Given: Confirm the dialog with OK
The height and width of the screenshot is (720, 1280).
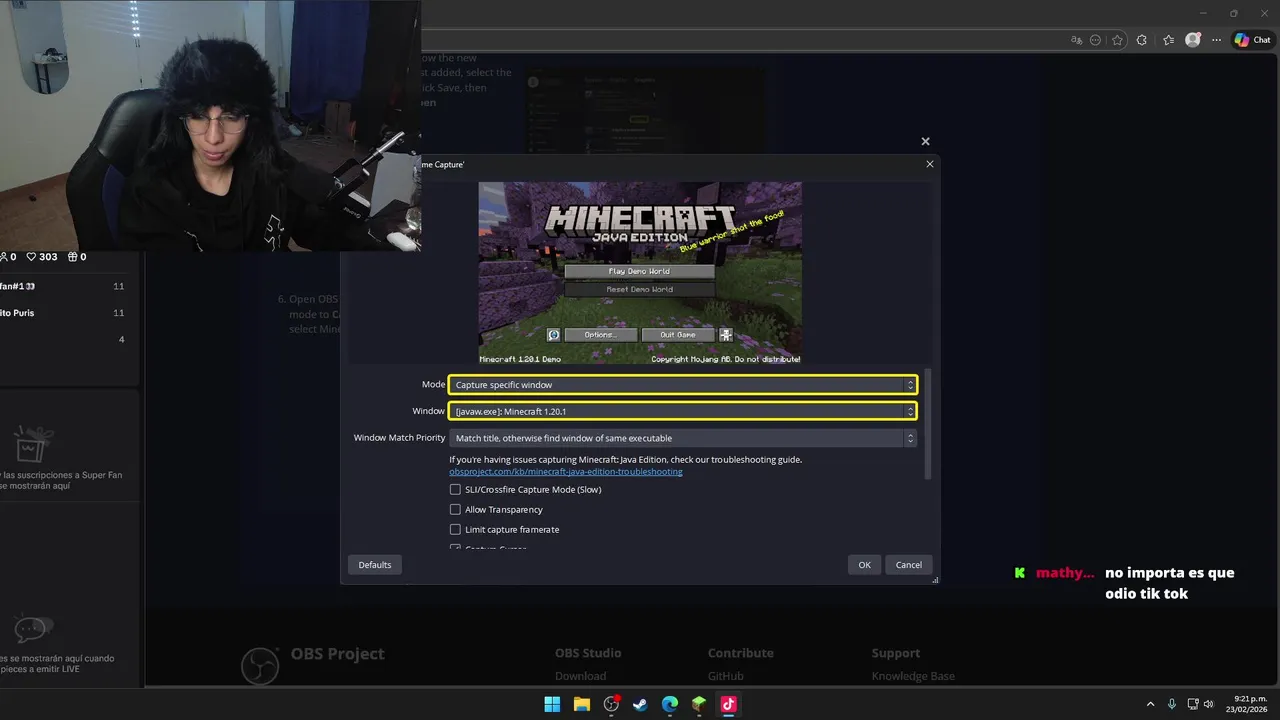Looking at the screenshot, I should coord(864,565).
